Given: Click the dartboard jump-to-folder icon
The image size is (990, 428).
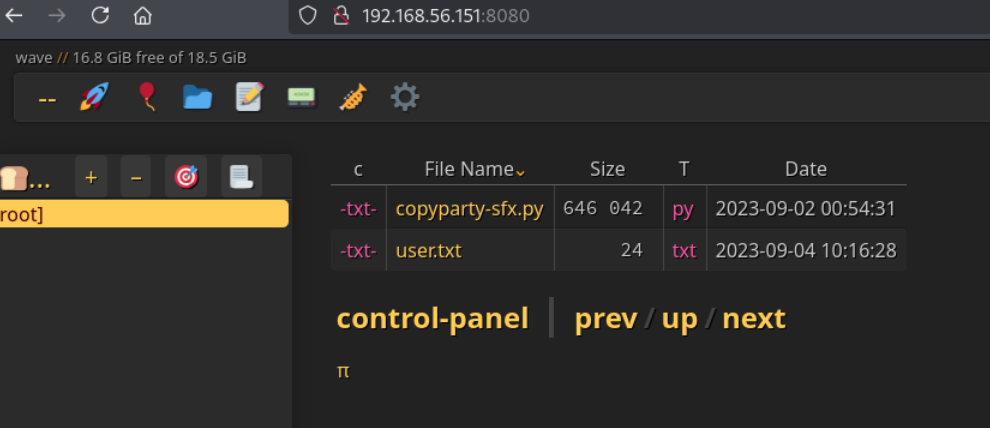Looking at the screenshot, I should pyautogui.click(x=186, y=177).
